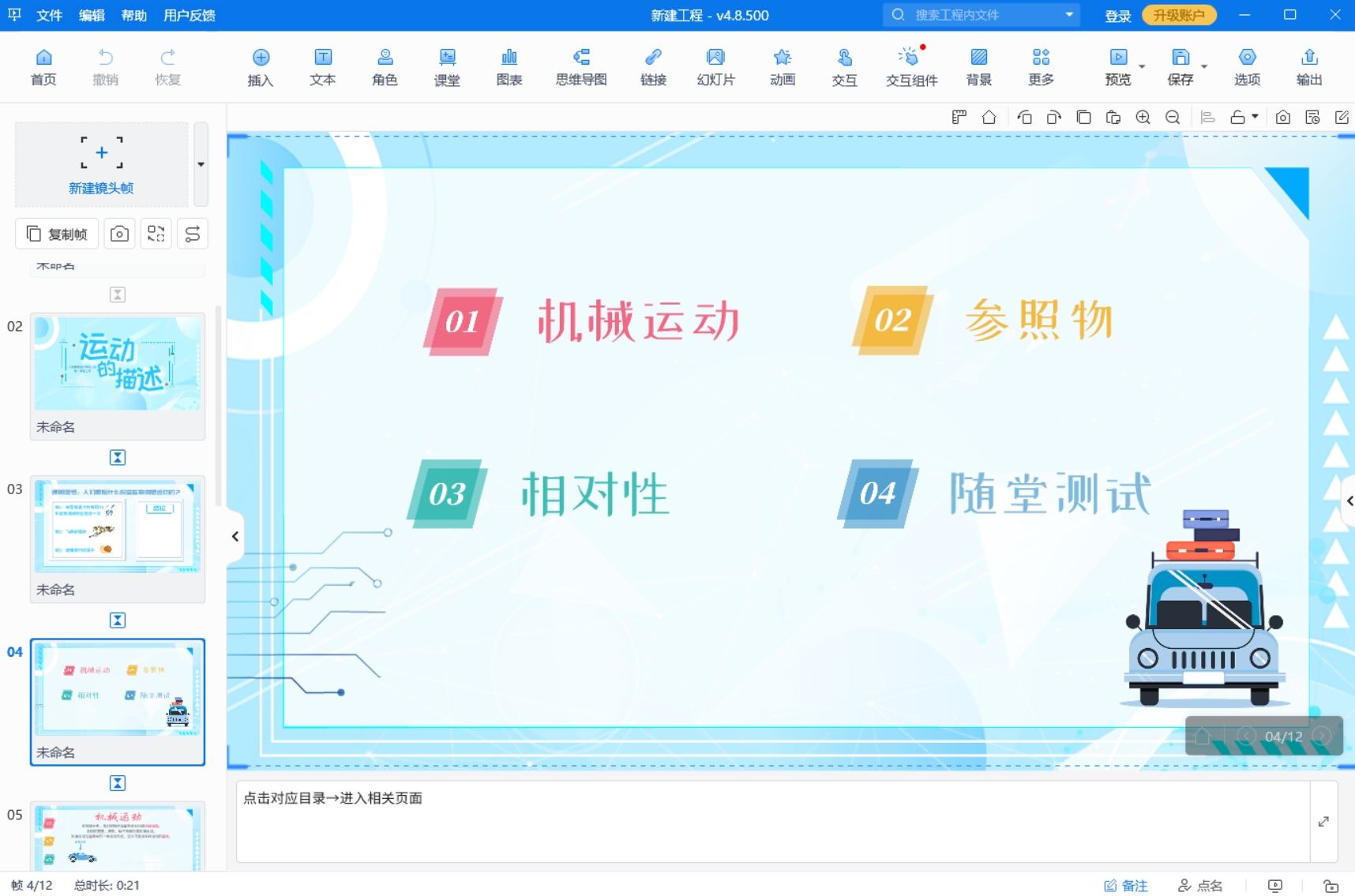This screenshot has height=896, width=1355.
Task: Change the 背景 background
Action: point(978,66)
